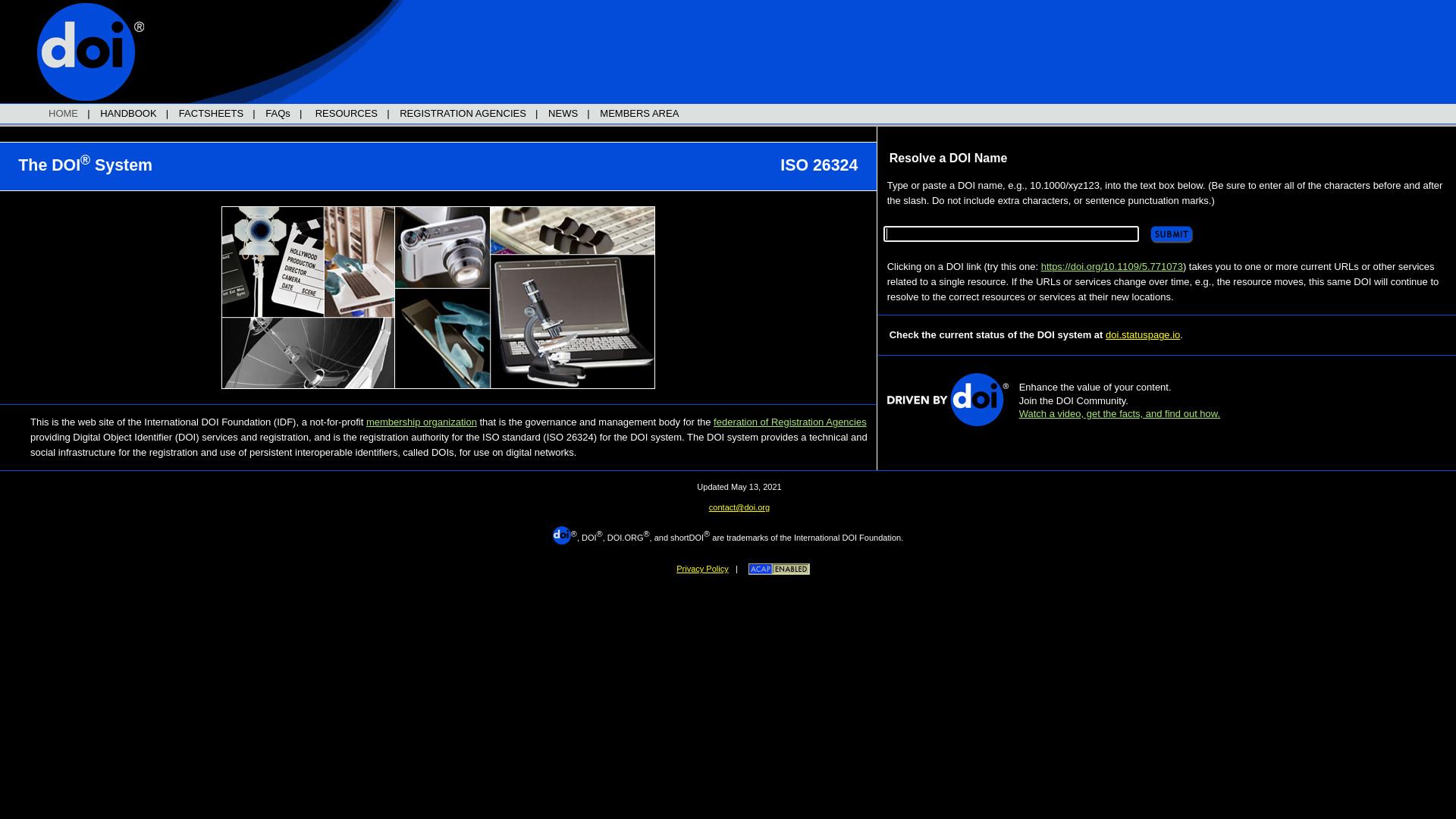Open the HANDBOOK menu item

[x=128, y=114]
